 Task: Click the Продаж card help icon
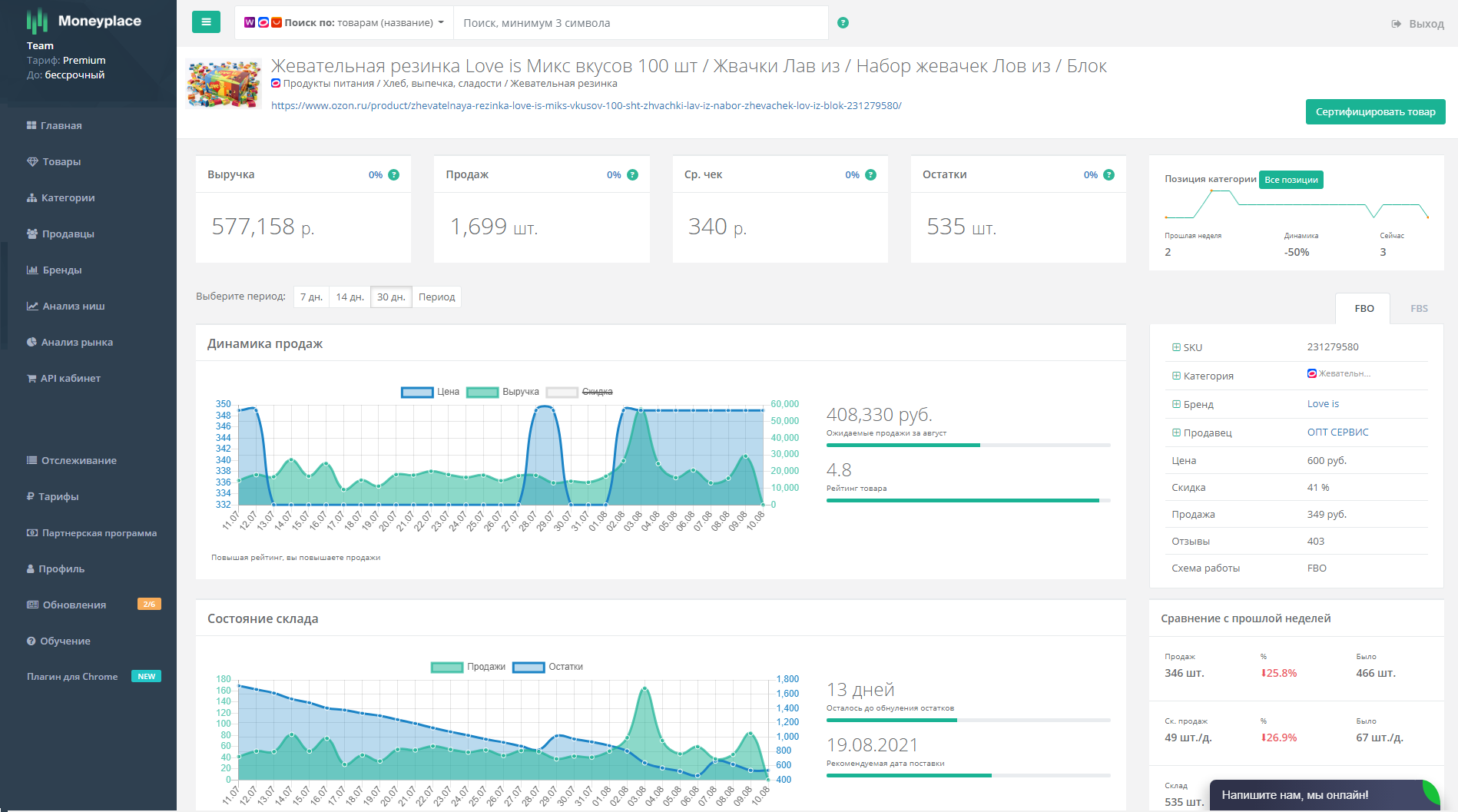[x=632, y=175]
